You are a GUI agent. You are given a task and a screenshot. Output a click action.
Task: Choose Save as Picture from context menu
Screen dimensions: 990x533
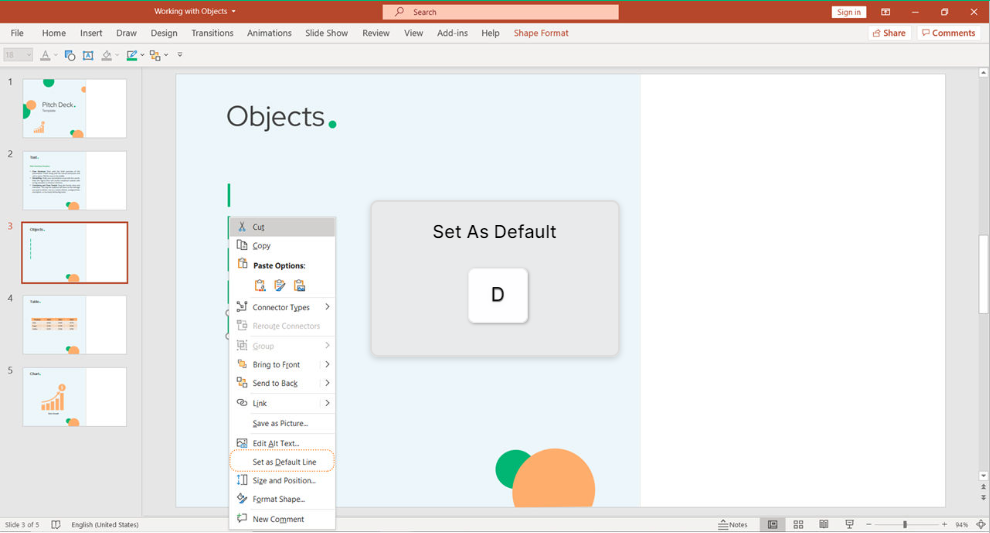(x=282, y=423)
